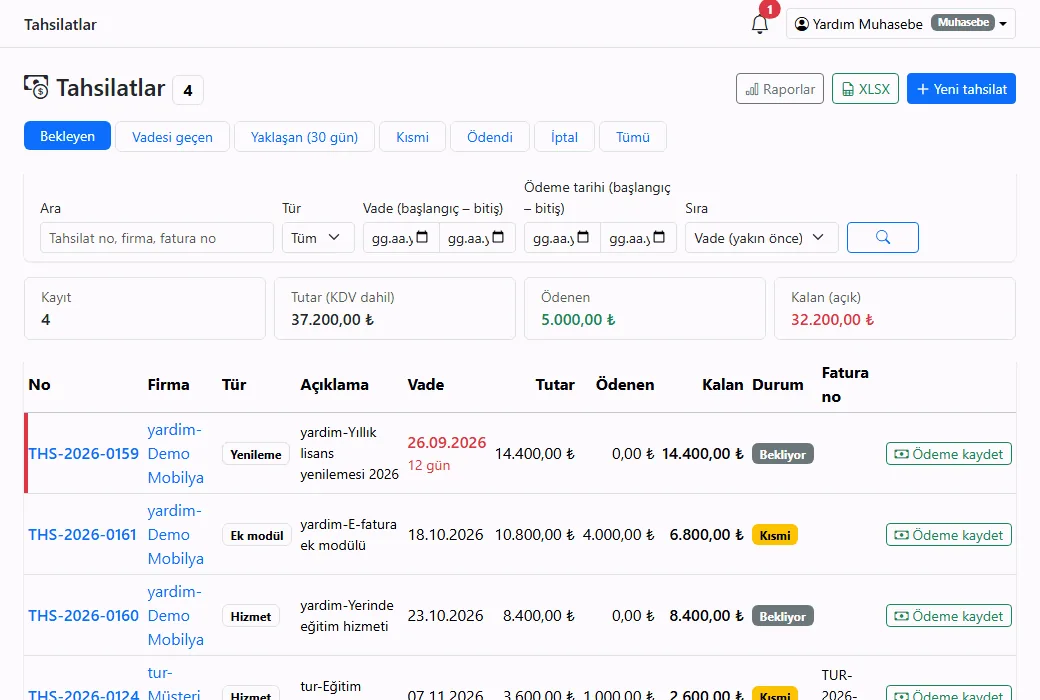Switch to the Vadesi geçen tab
Screen dimensions: 1040x700
click(x=172, y=137)
